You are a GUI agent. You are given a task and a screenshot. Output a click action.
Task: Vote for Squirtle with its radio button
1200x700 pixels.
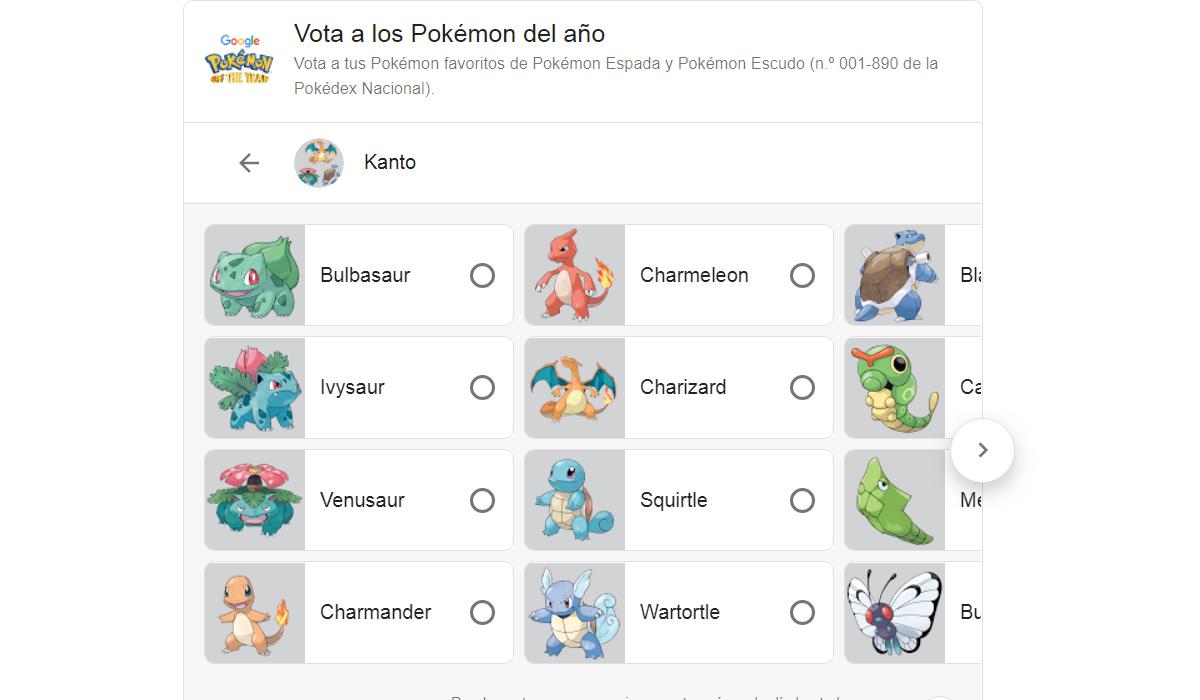point(803,499)
